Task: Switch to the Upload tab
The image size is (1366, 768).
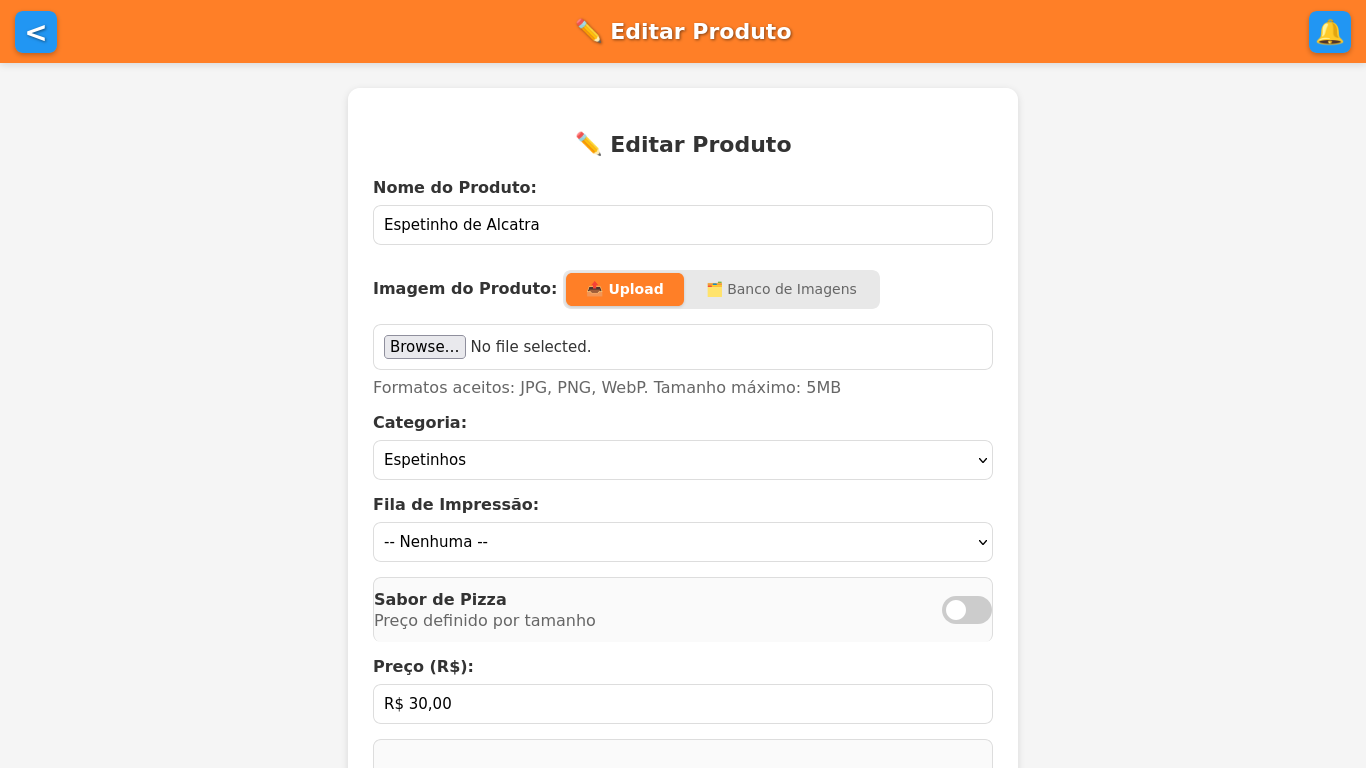Action: (x=624, y=289)
